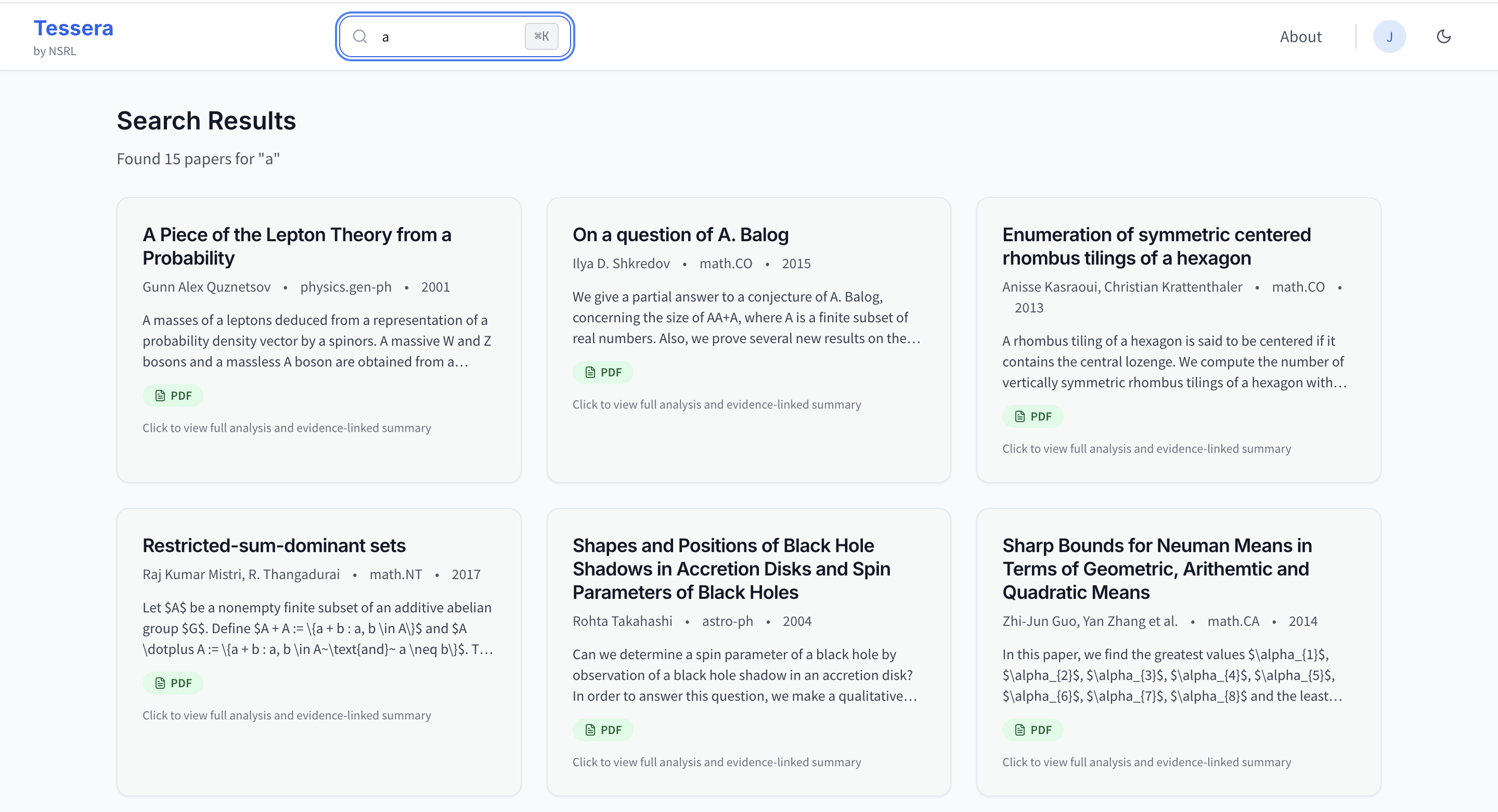Click the year 2017 on Restricted-sum-dominant card
The height and width of the screenshot is (812, 1498).
[466, 575]
